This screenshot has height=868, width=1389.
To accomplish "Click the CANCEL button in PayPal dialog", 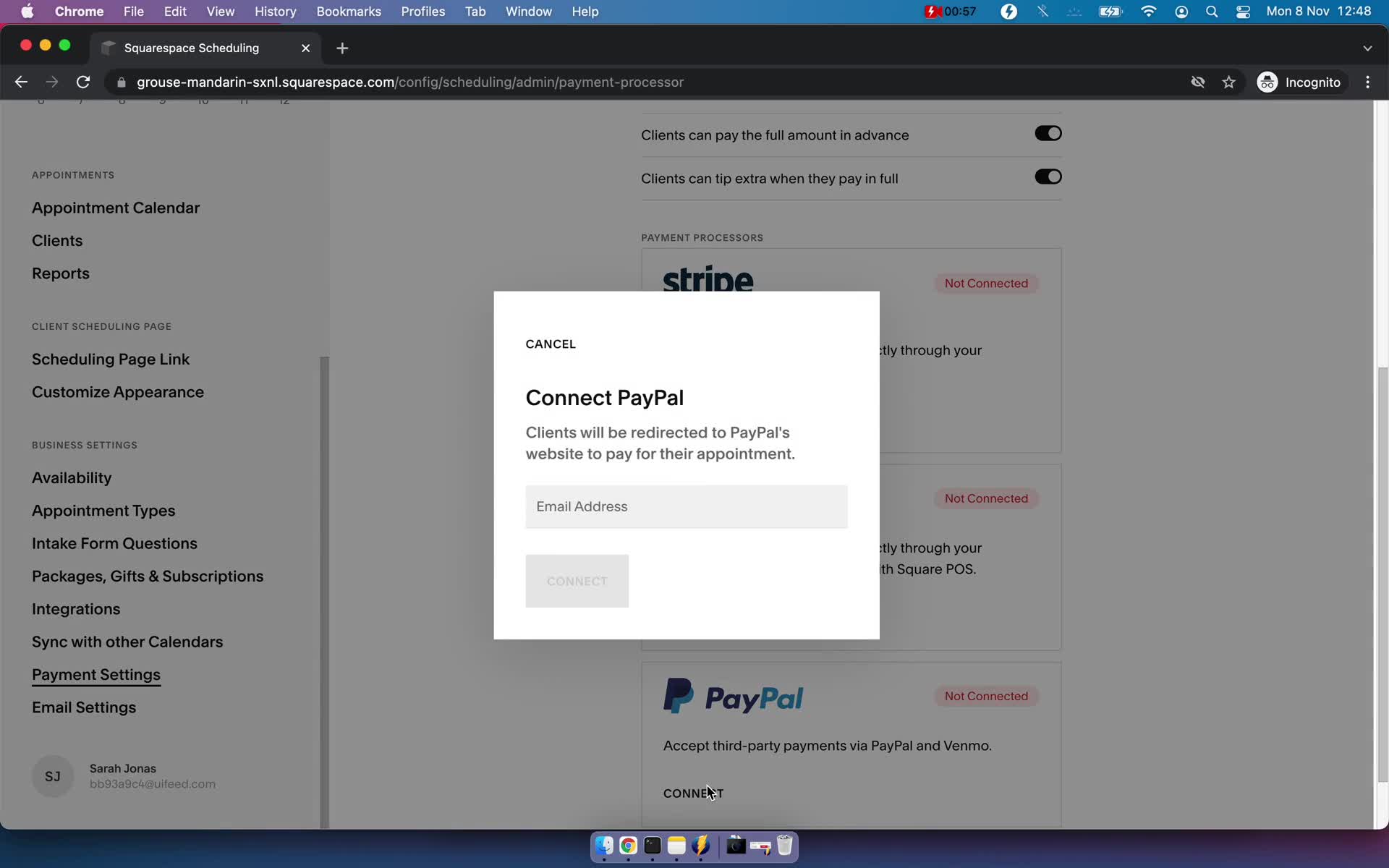I will click(551, 344).
